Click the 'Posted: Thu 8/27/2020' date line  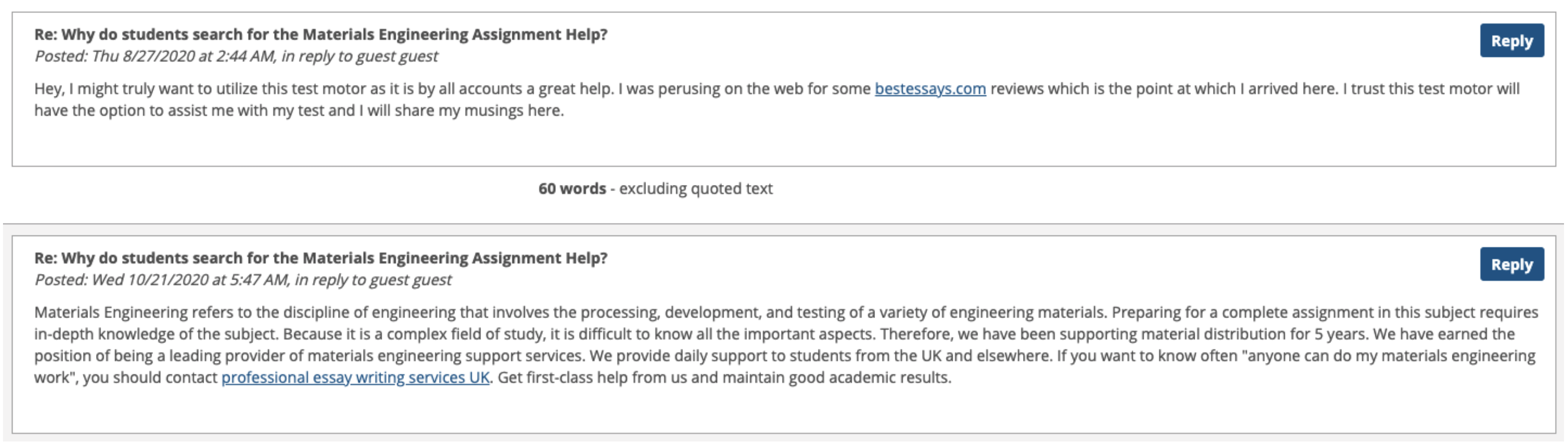point(236,56)
